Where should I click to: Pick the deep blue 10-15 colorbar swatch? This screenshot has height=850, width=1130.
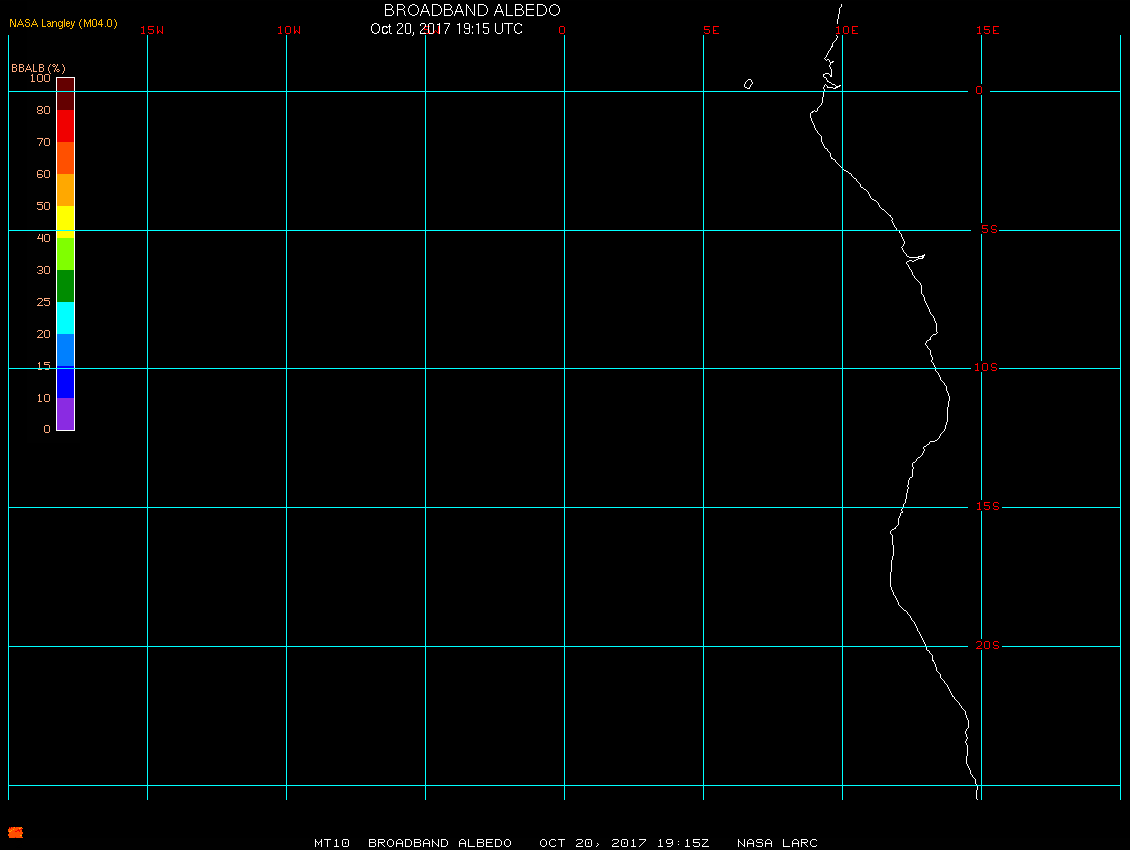tap(66, 382)
